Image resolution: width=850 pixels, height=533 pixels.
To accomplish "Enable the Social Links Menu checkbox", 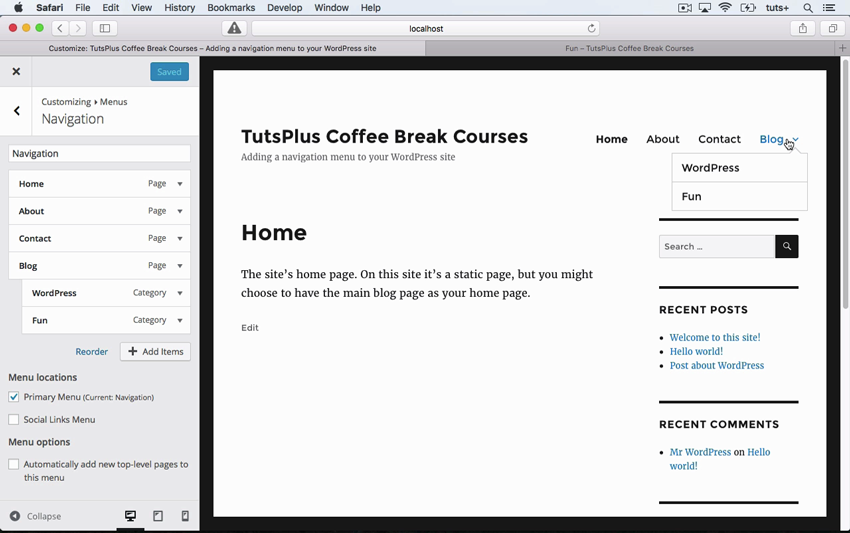I will (14, 419).
